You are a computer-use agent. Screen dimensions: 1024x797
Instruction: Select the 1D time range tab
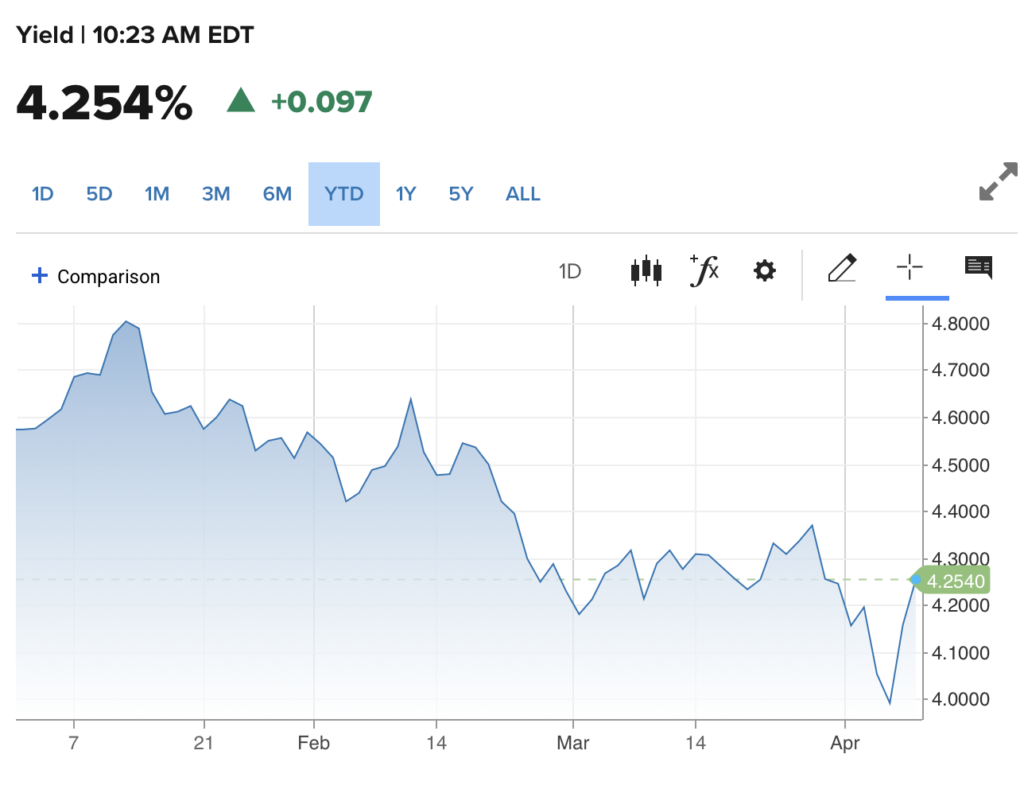(42, 194)
